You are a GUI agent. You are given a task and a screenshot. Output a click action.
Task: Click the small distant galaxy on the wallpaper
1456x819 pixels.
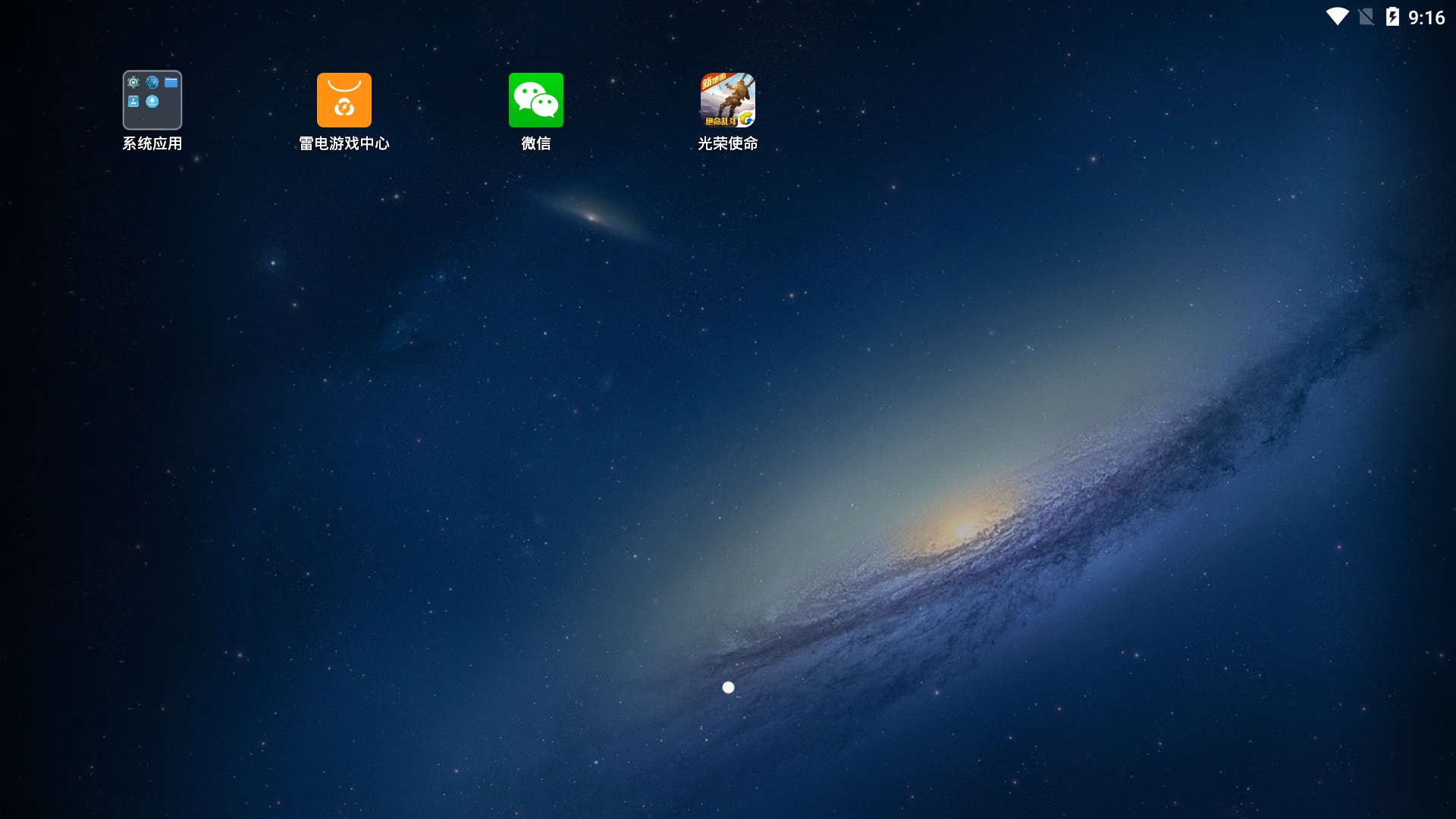click(x=592, y=218)
